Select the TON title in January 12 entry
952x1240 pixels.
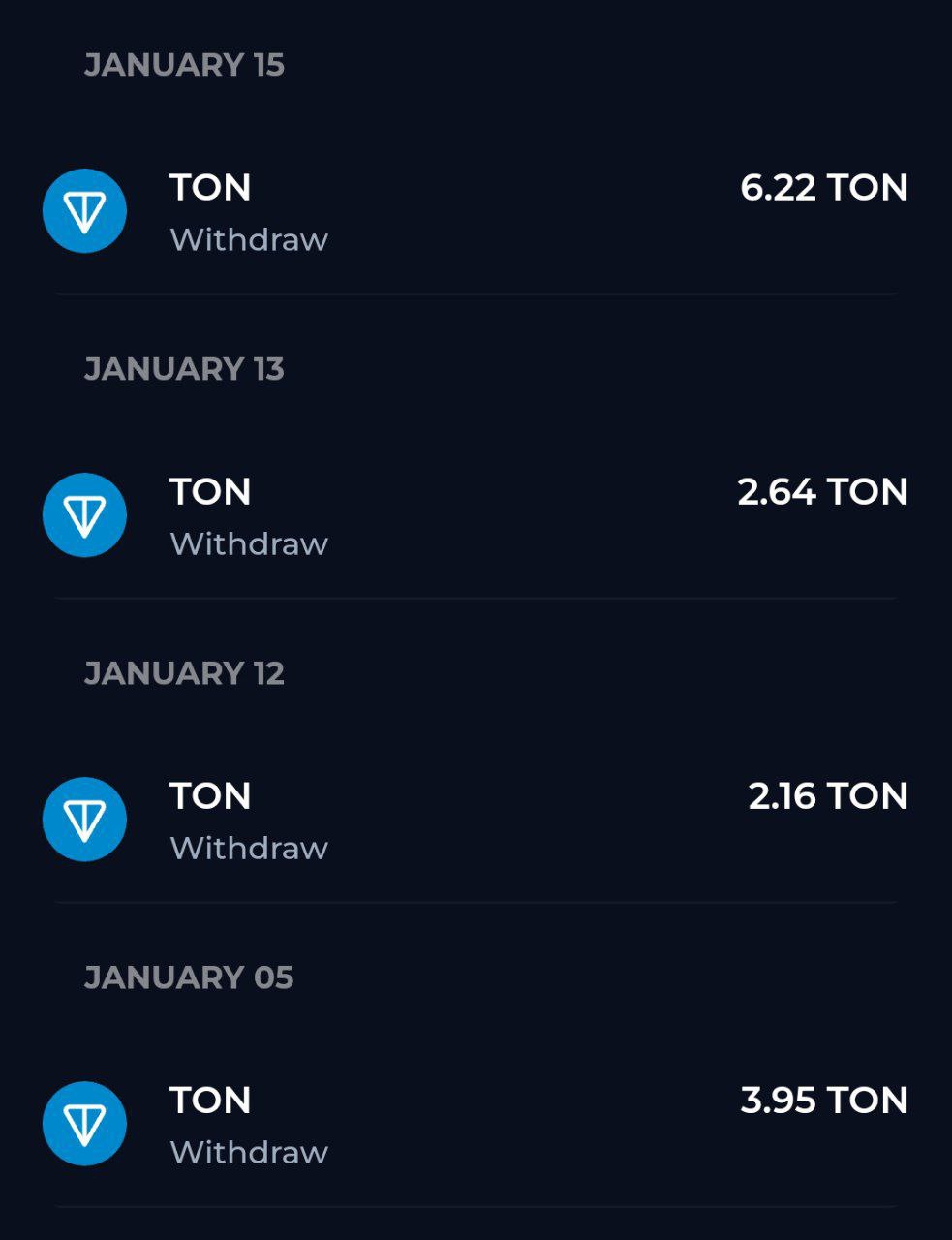(x=210, y=796)
